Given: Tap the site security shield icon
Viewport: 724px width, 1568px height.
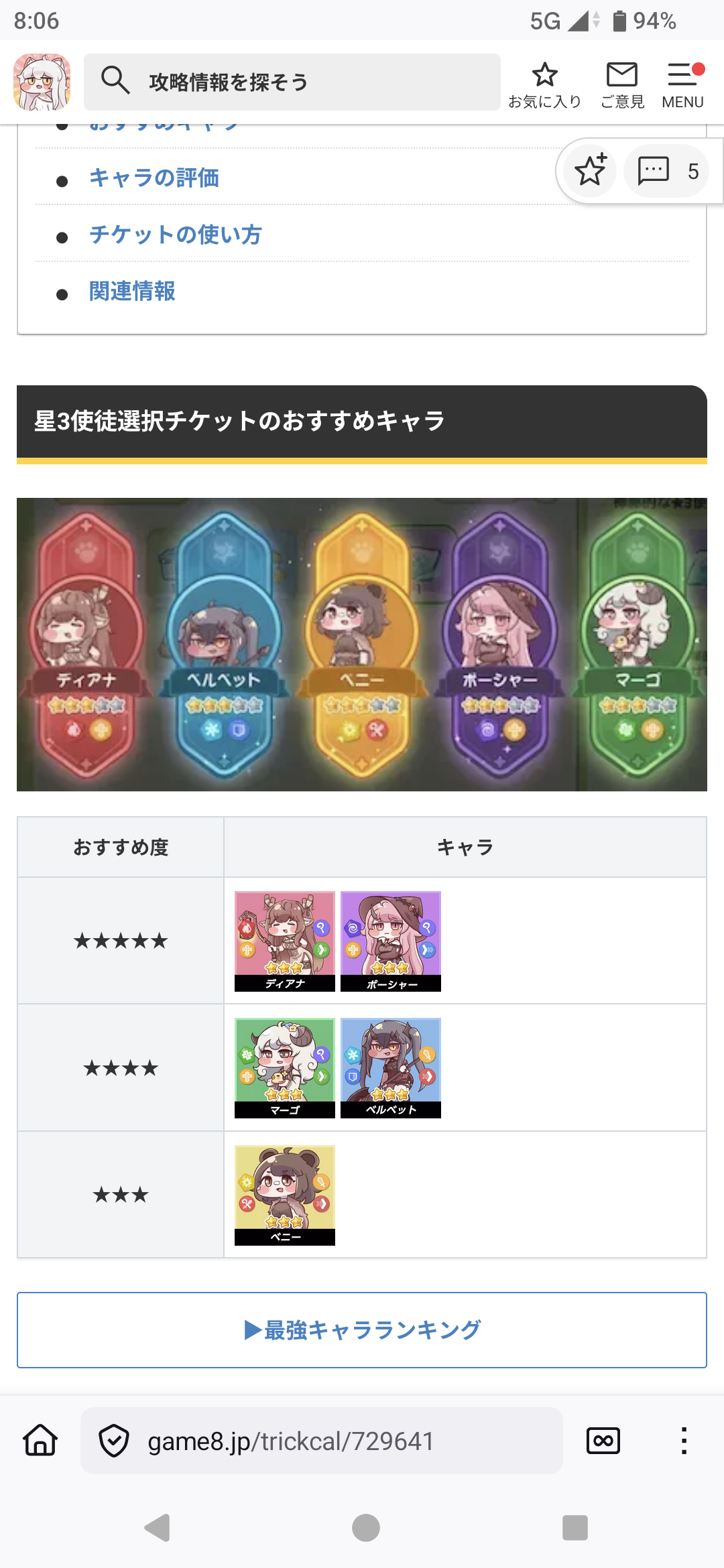Looking at the screenshot, I should [114, 1440].
